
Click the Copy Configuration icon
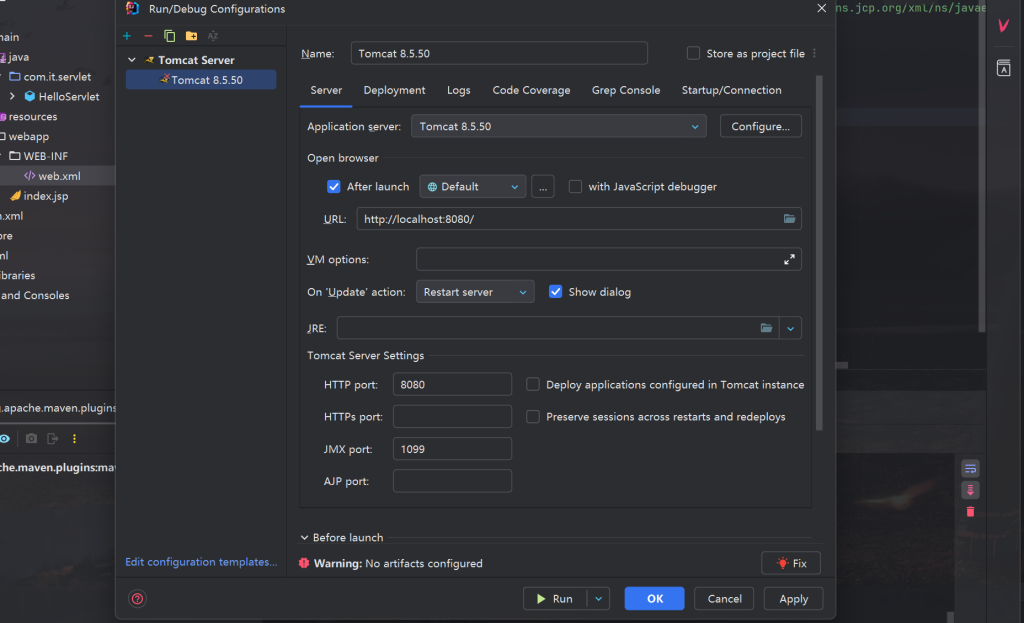point(169,36)
